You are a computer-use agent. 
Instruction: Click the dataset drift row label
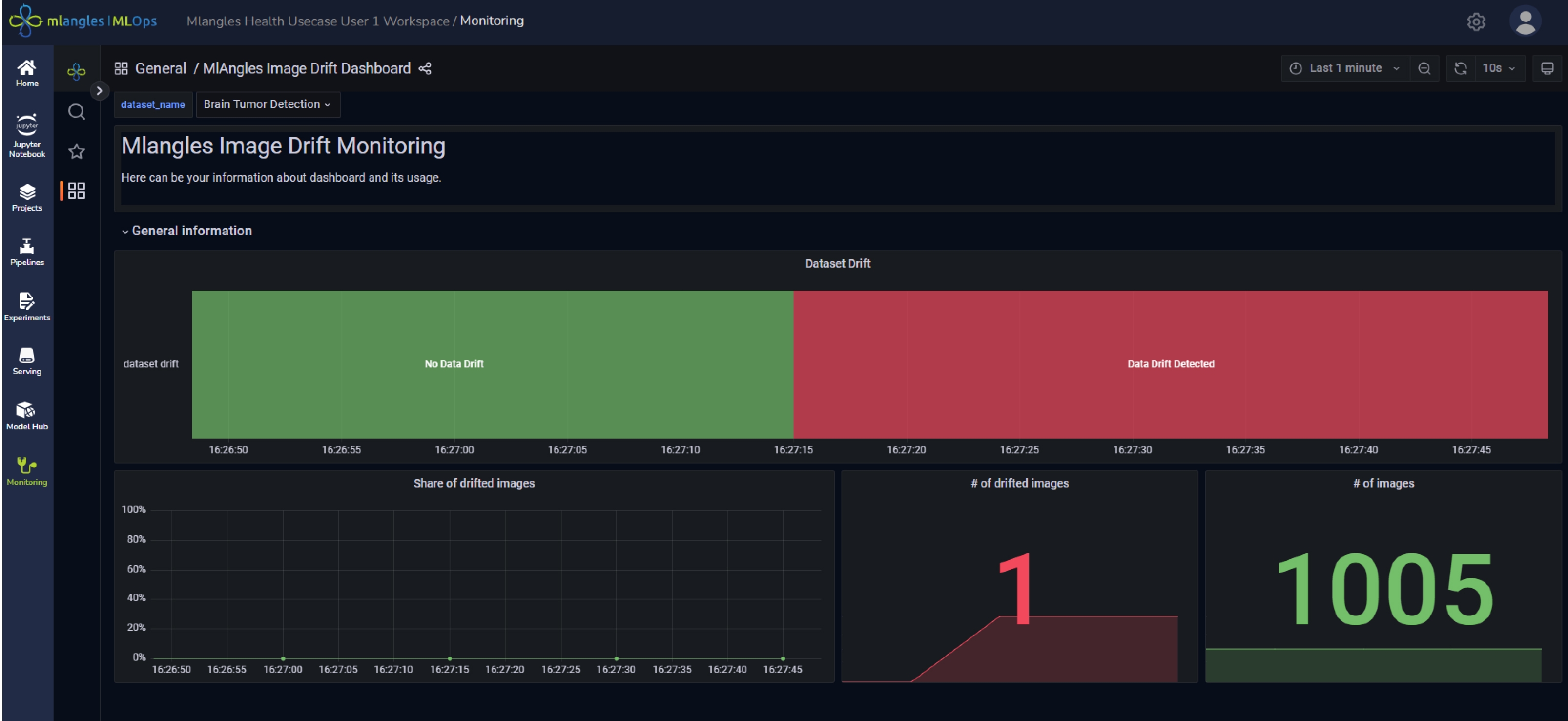pyautogui.click(x=151, y=363)
